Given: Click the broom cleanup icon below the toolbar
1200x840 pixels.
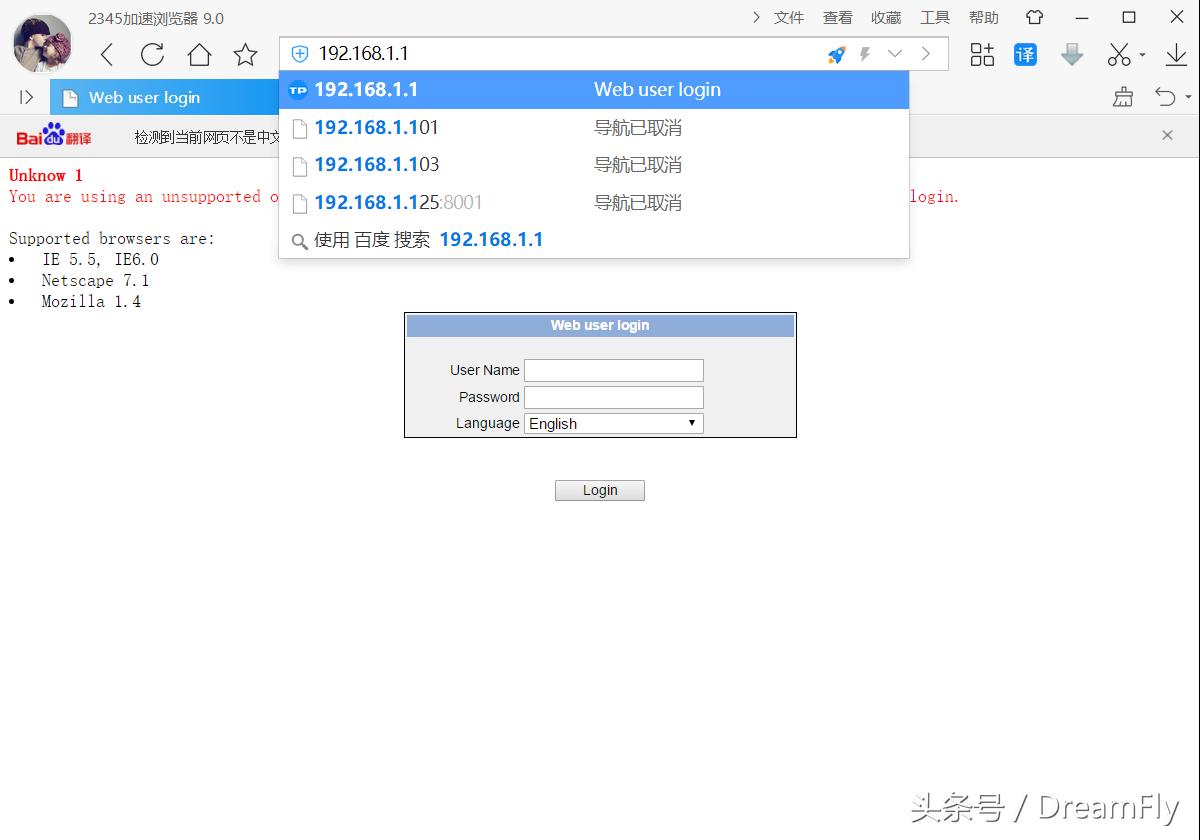Looking at the screenshot, I should click(x=1122, y=97).
